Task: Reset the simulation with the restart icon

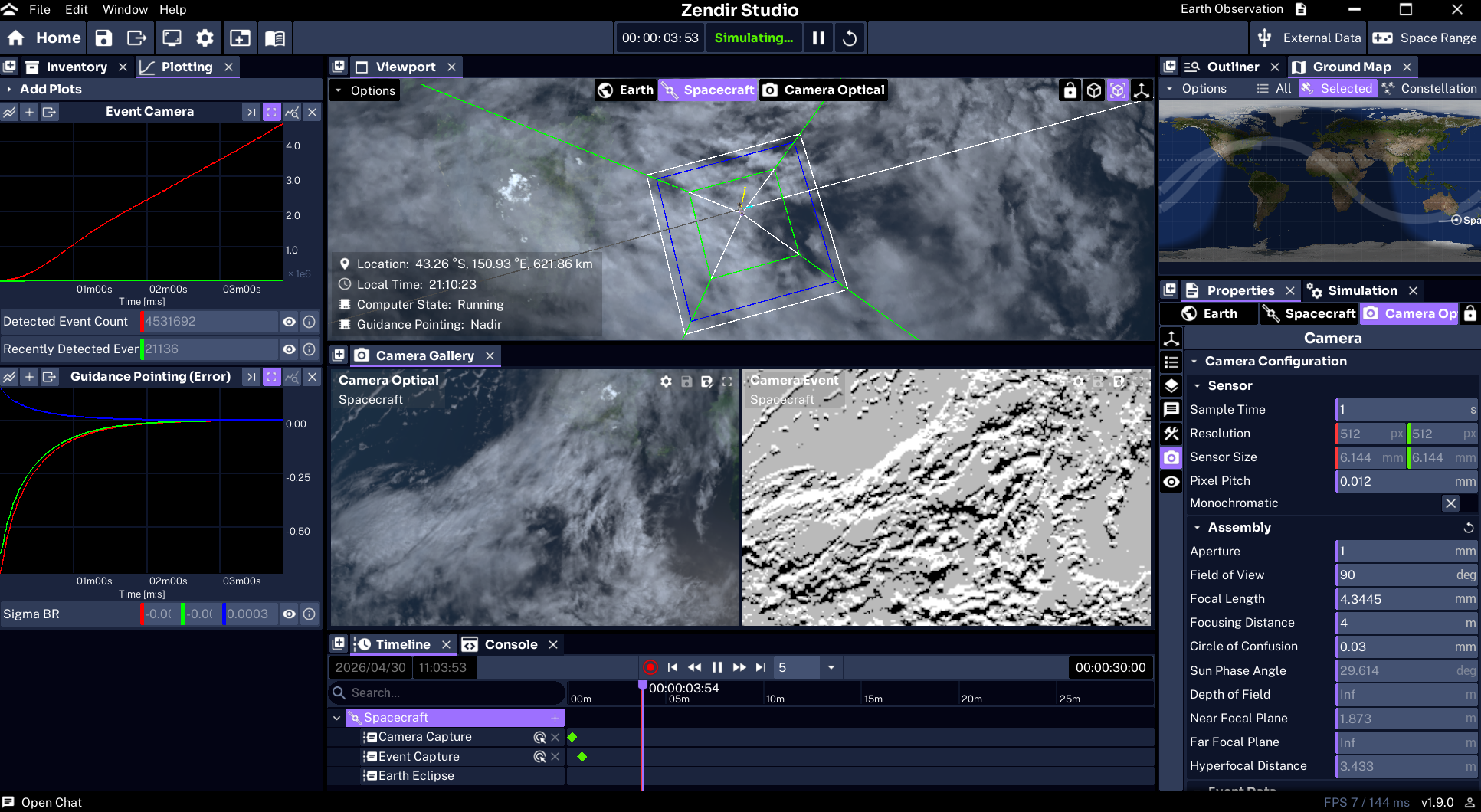Action: [850, 38]
